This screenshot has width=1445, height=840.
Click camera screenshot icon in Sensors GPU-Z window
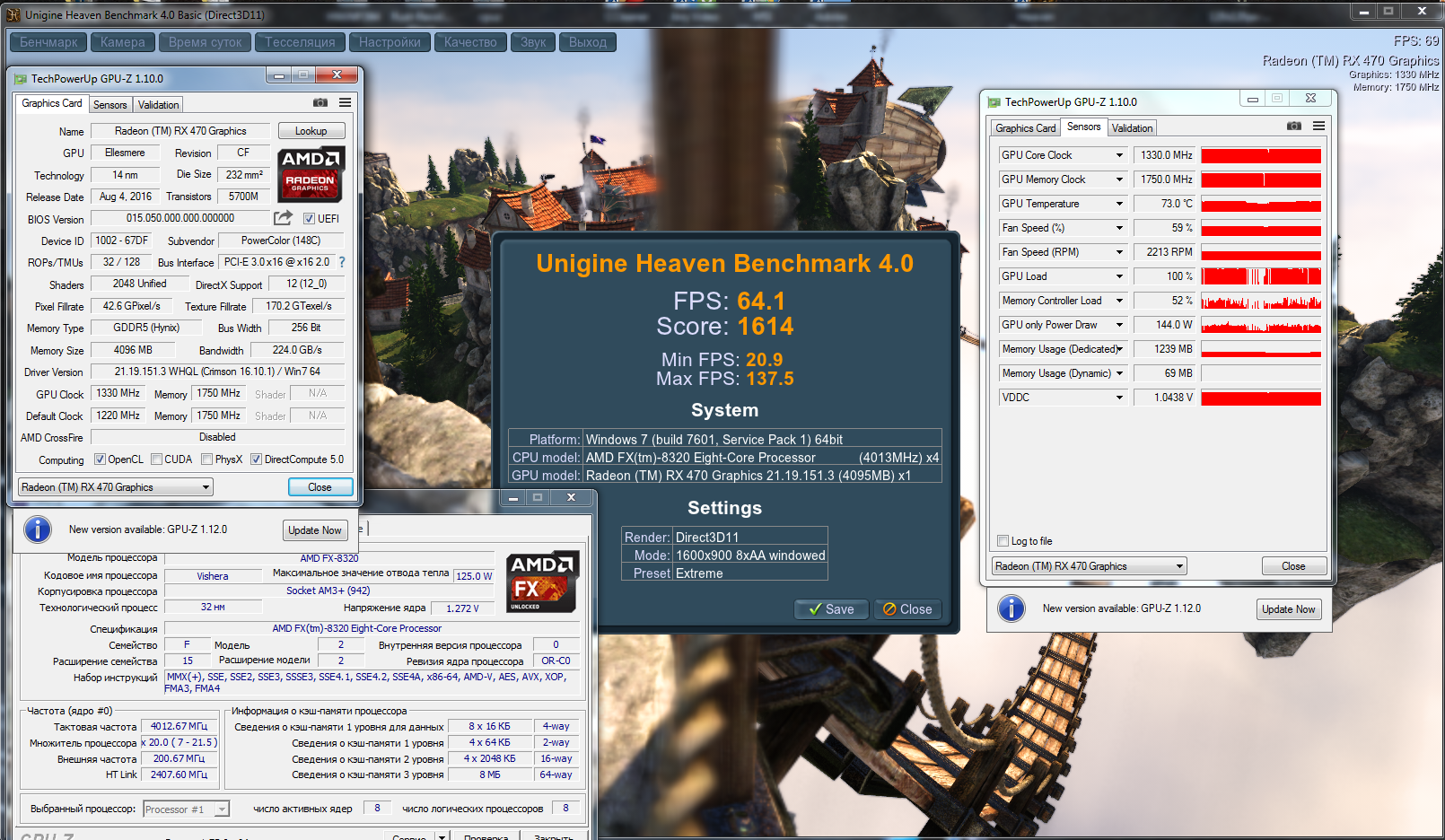[1294, 127]
